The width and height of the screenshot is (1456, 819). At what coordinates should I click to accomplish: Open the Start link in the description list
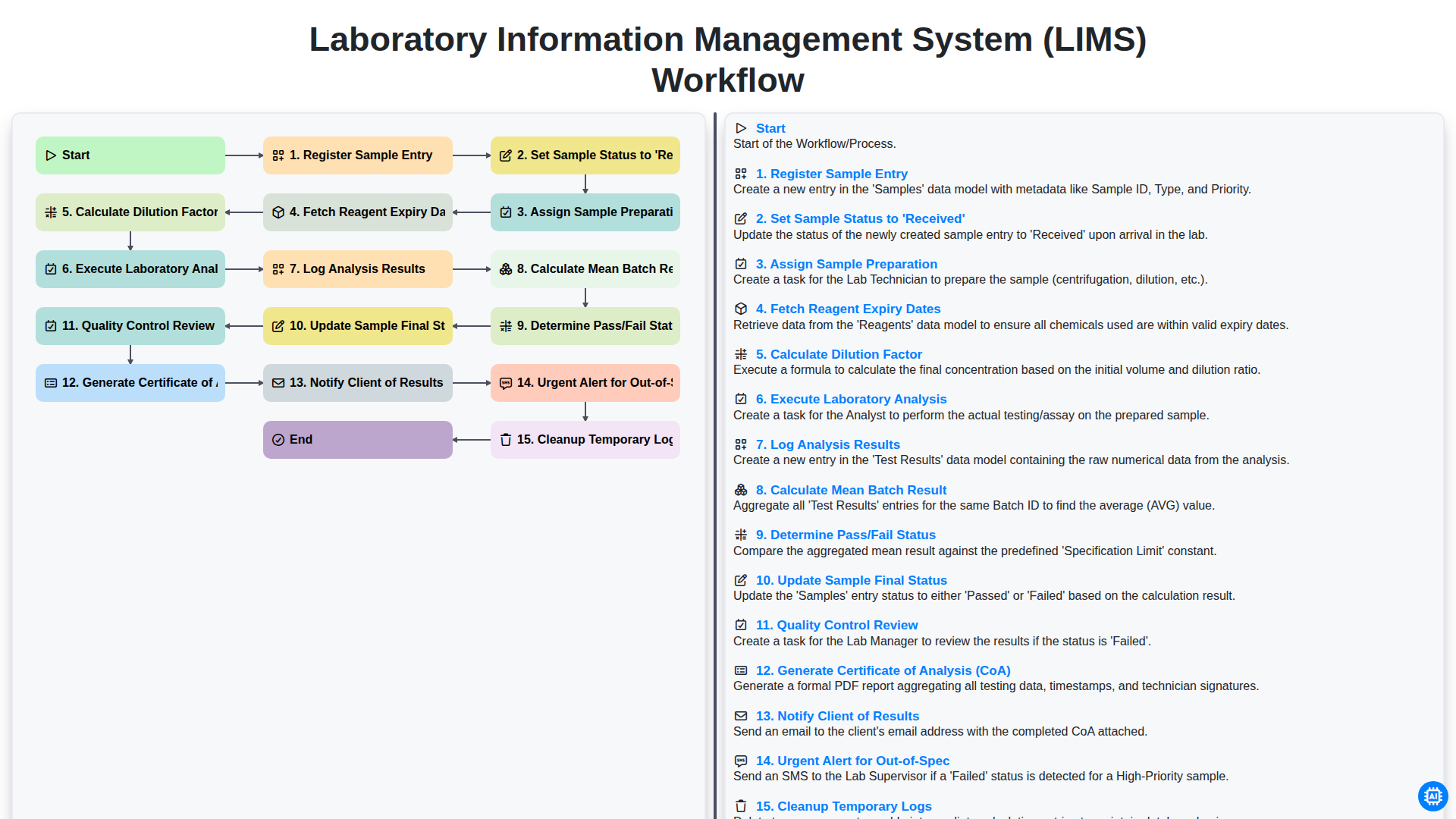click(770, 129)
